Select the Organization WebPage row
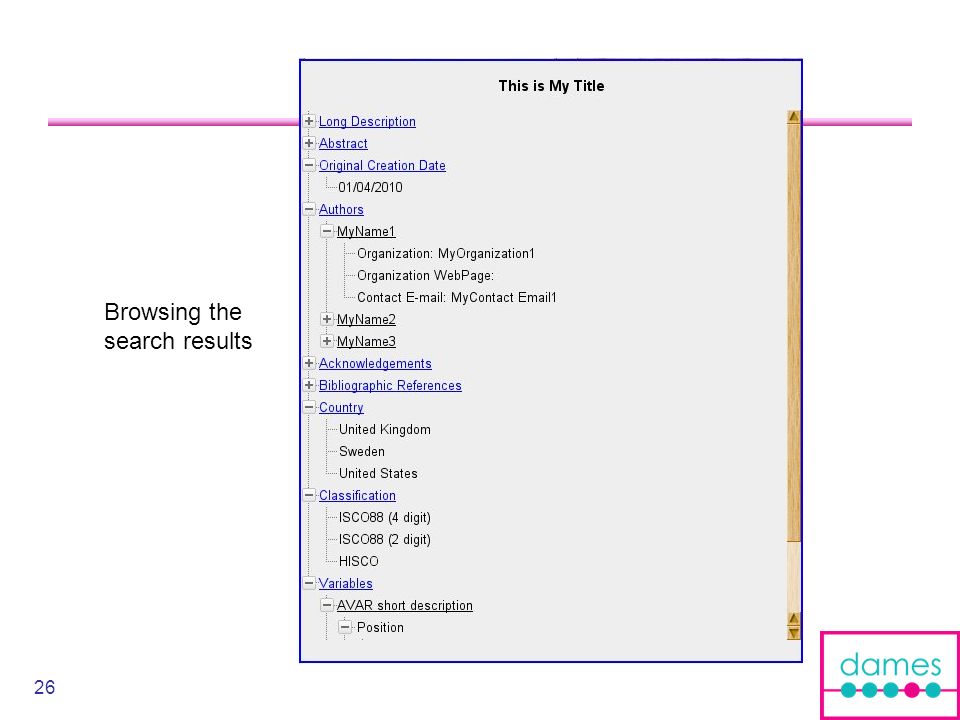 [x=426, y=276]
